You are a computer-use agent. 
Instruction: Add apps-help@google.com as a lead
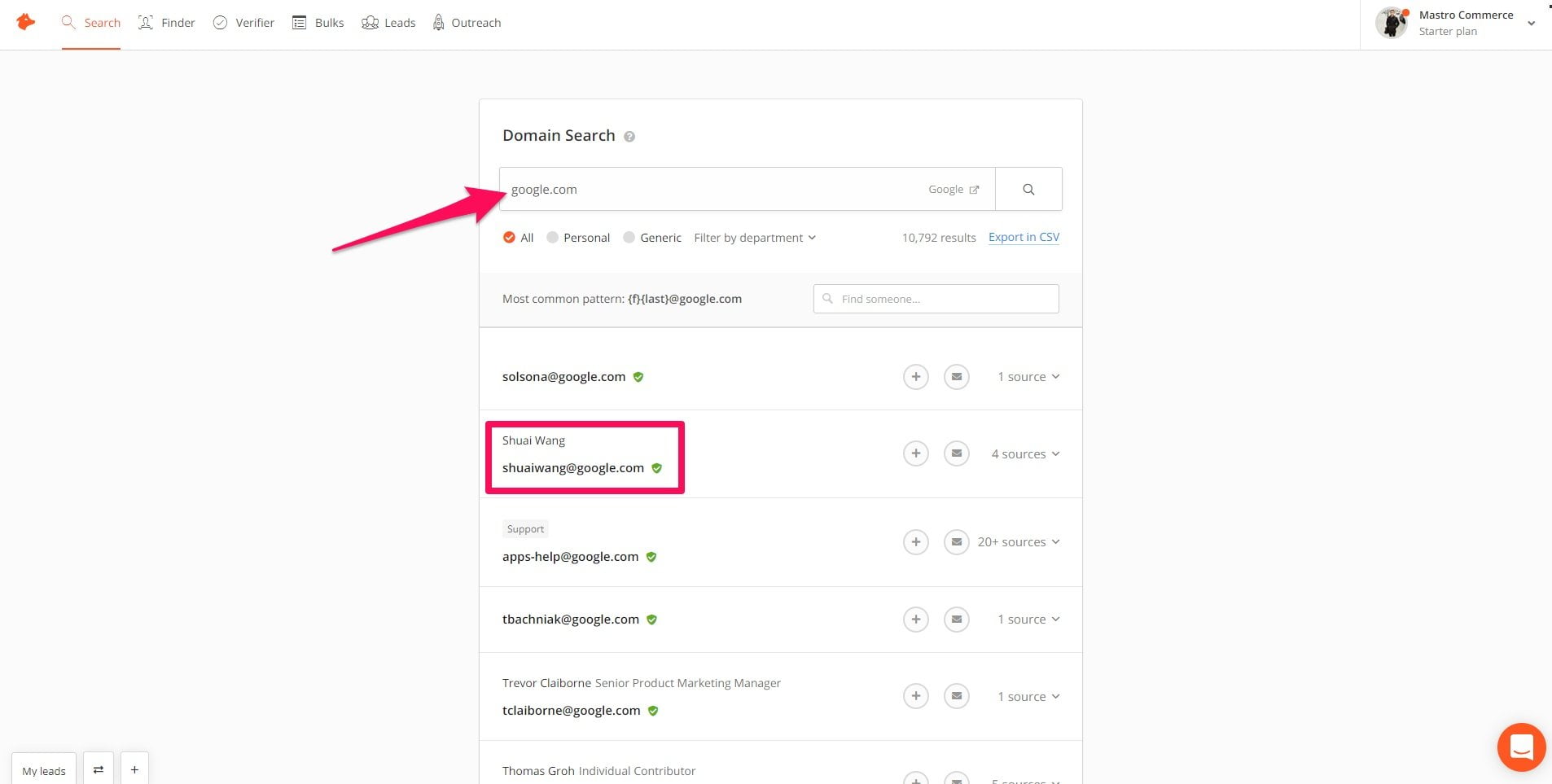(916, 542)
